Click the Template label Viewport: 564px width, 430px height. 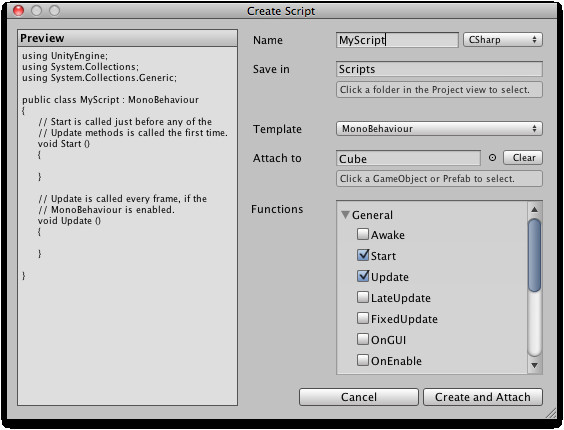277,129
